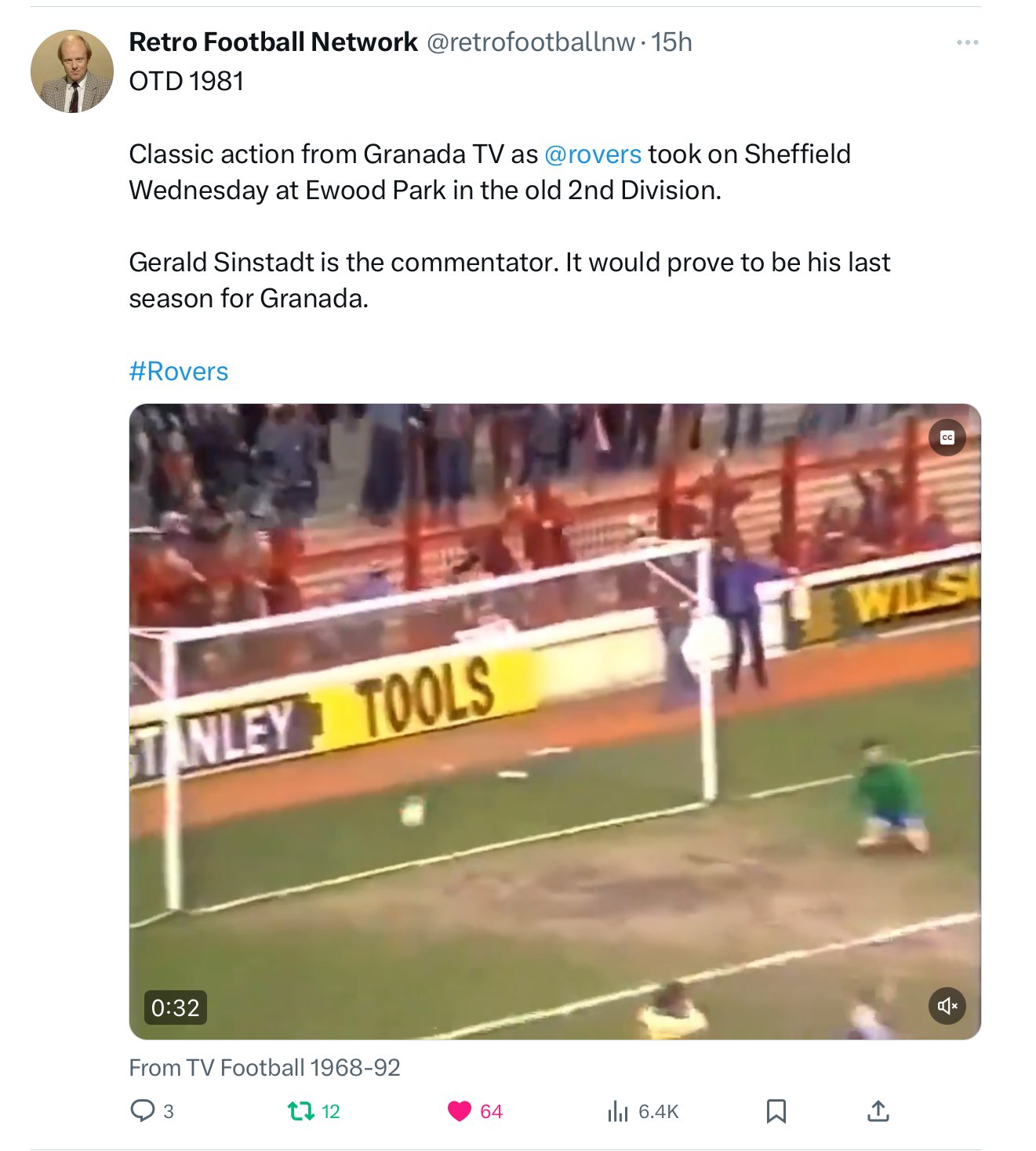
Task: Open the #Rovers hashtag
Action: tap(179, 371)
